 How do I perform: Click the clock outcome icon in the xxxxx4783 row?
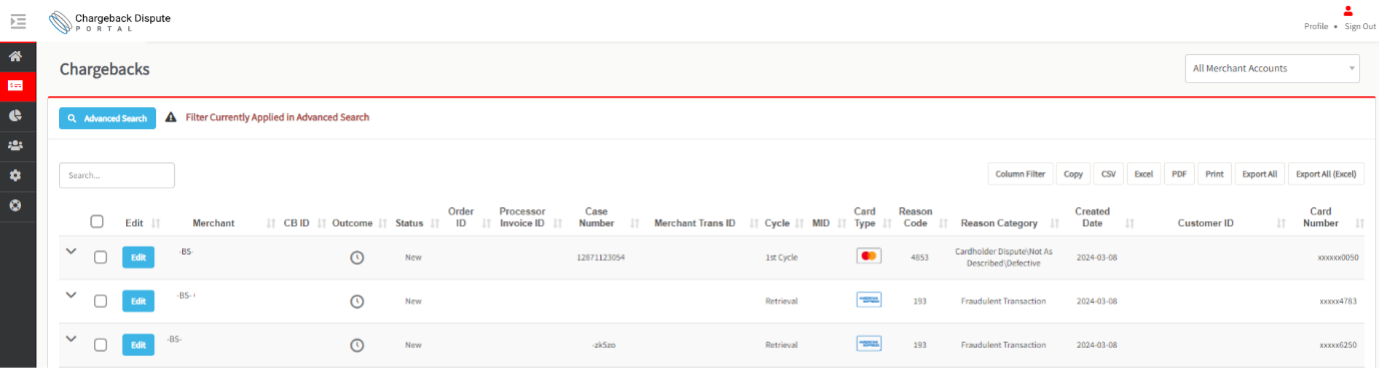[x=357, y=301]
